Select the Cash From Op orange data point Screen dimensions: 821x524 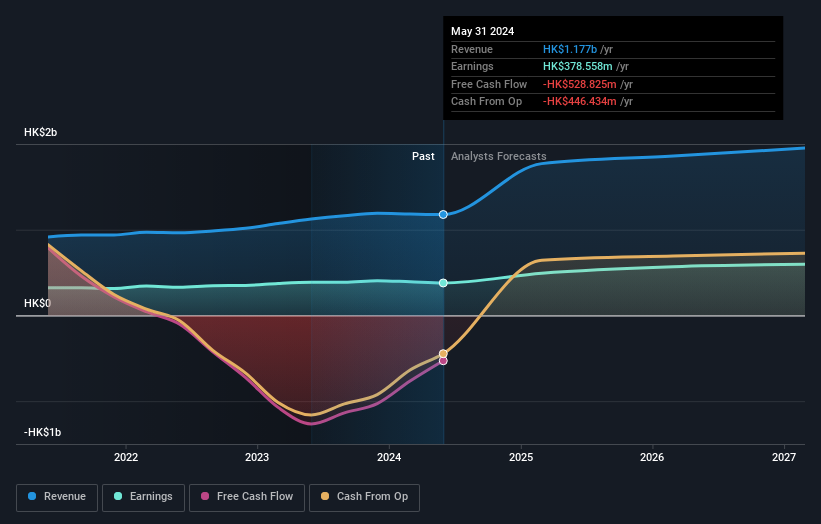coord(443,354)
